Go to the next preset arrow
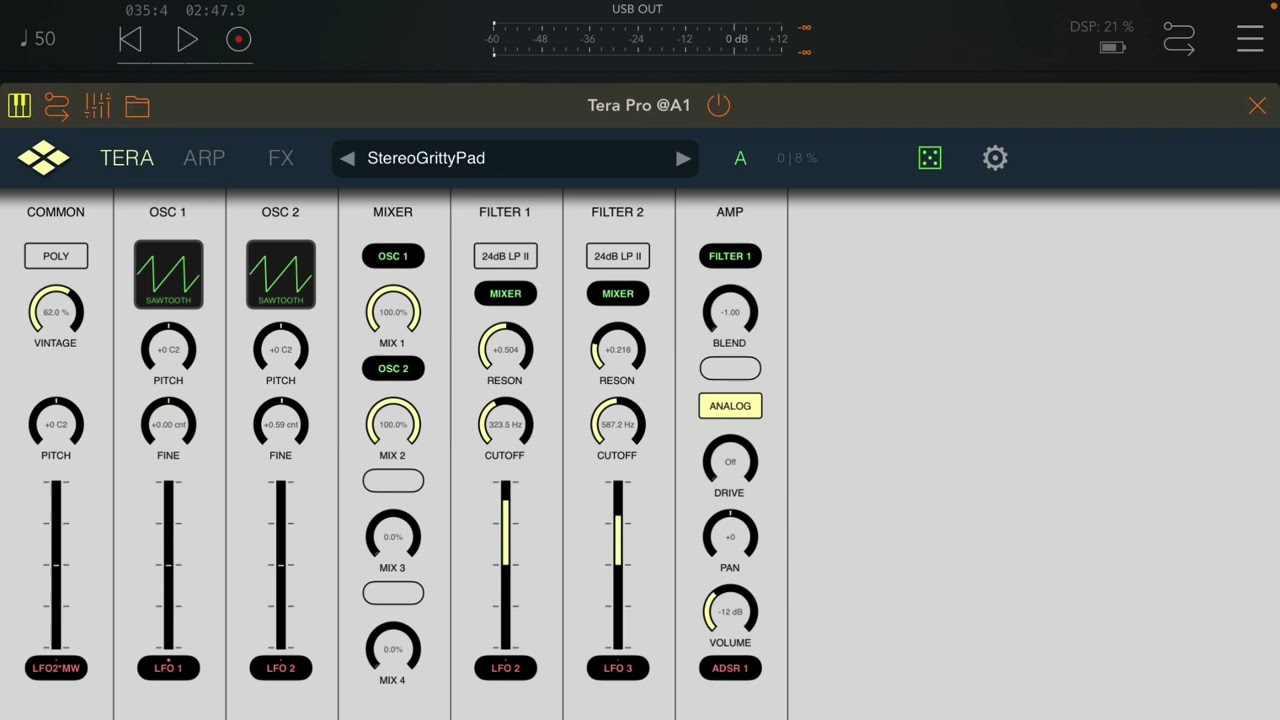 click(x=683, y=158)
